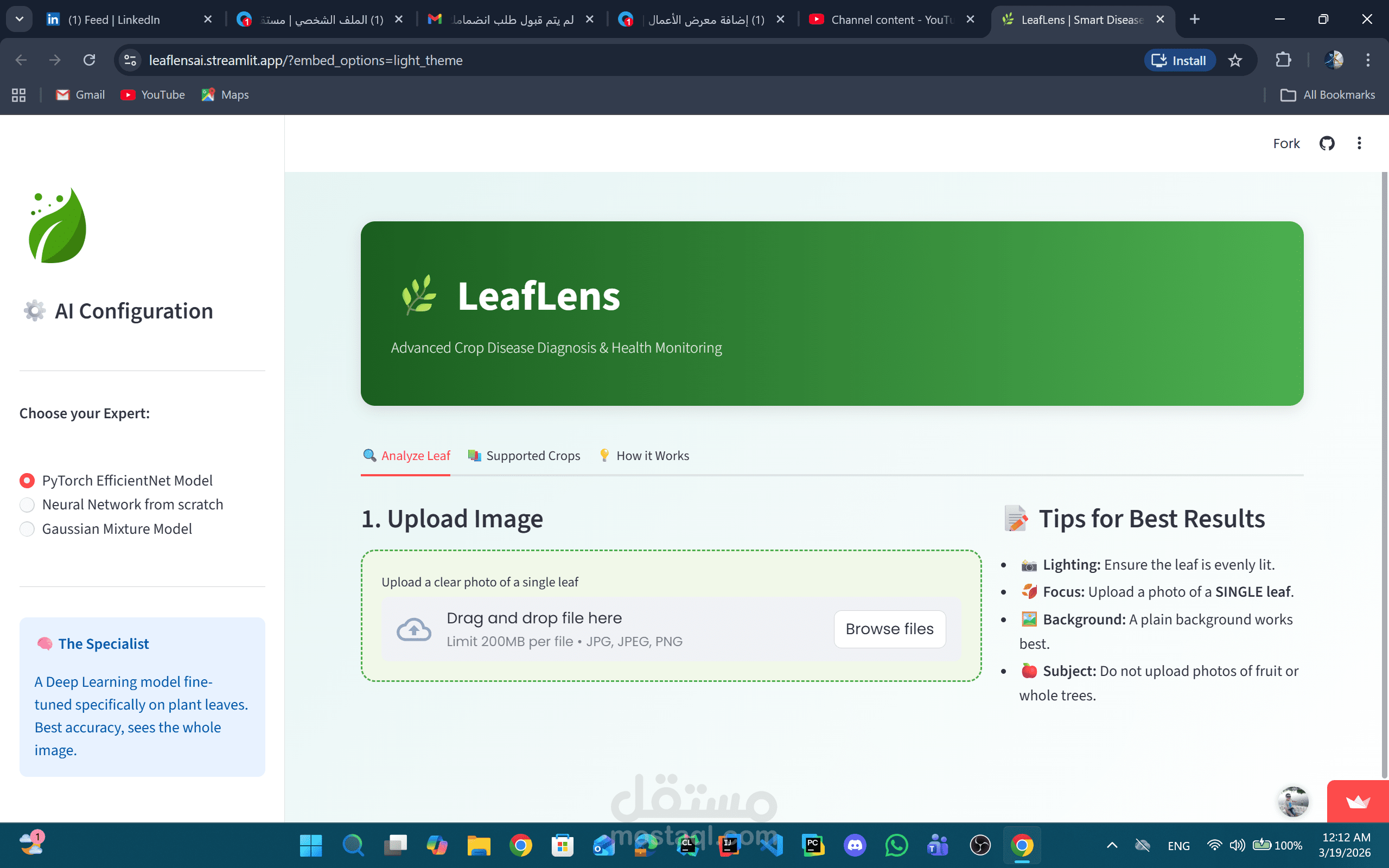The height and width of the screenshot is (868, 1389).
Task: Choose Gaussian Mixture Model expert
Action: pyautogui.click(x=27, y=529)
